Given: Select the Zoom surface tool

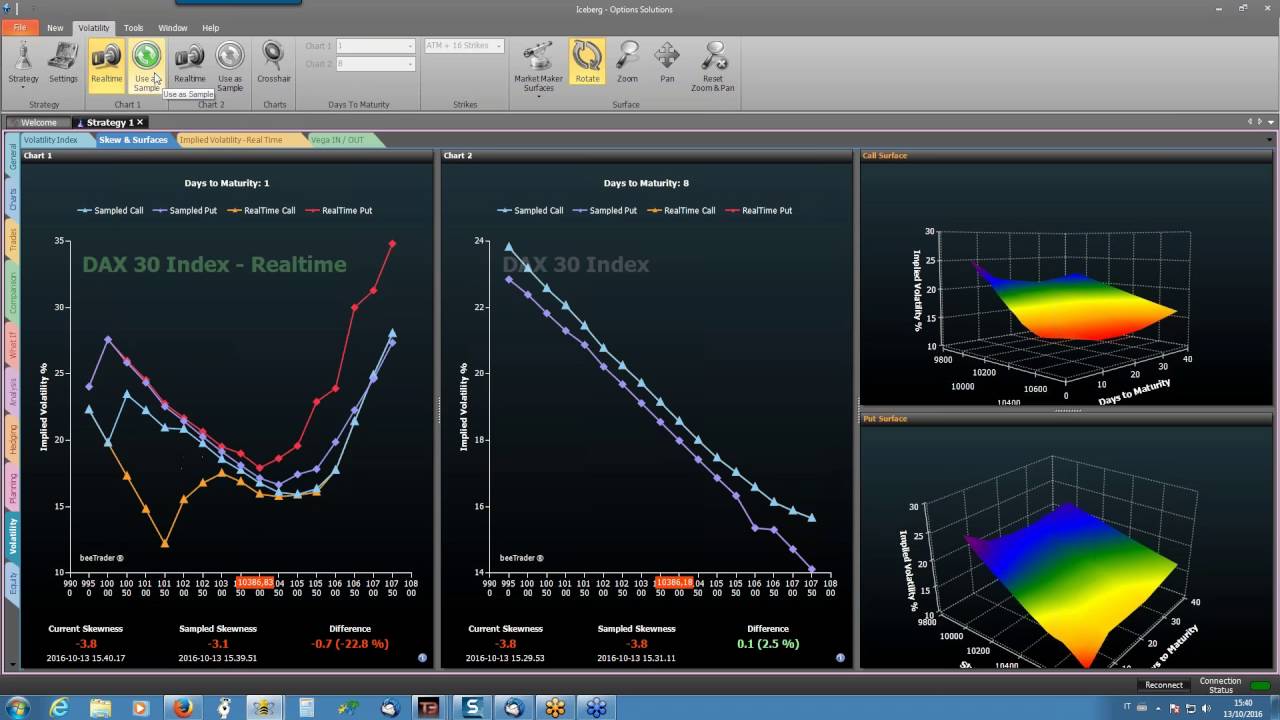Looking at the screenshot, I should click(x=627, y=62).
